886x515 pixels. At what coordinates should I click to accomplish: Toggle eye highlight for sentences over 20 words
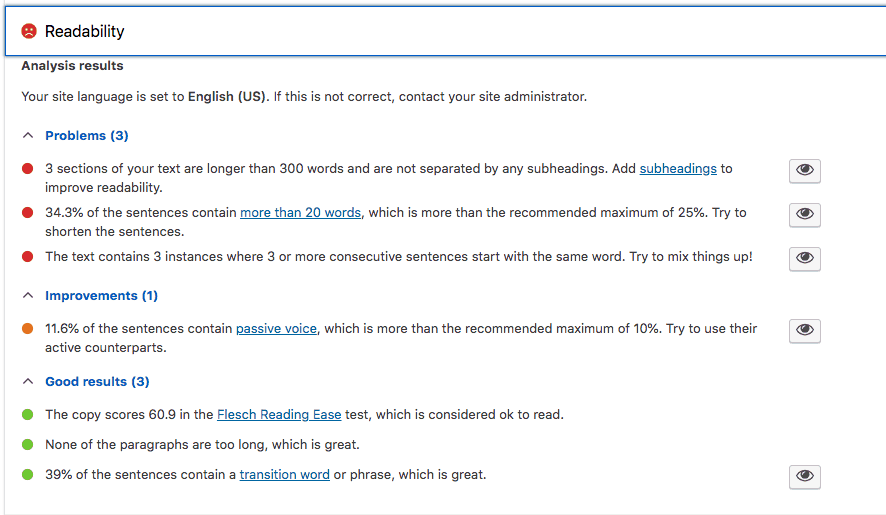804,214
